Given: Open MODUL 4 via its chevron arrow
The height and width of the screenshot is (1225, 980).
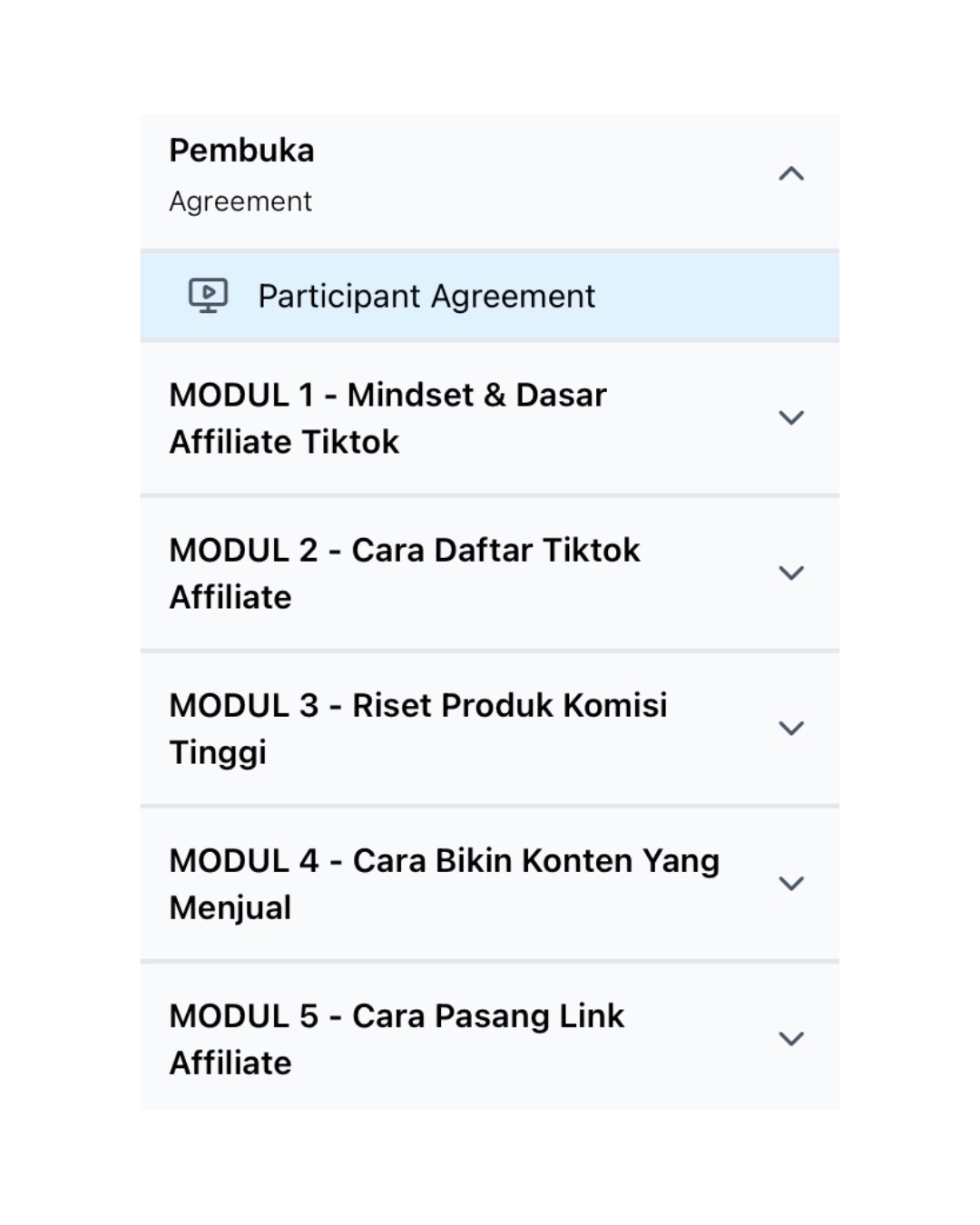Looking at the screenshot, I should (x=791, y=883).
